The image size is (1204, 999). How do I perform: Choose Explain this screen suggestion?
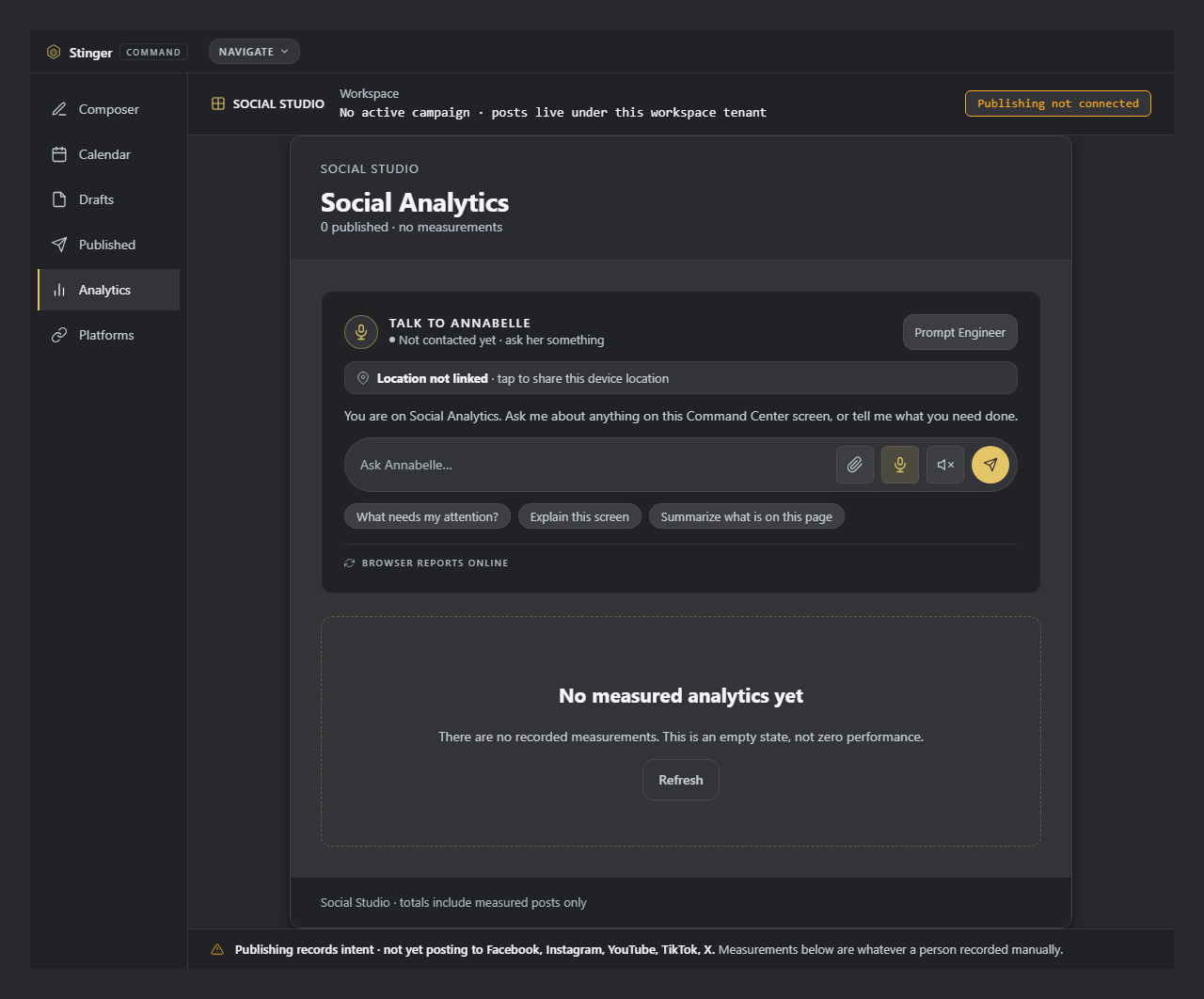pos(579,516)
